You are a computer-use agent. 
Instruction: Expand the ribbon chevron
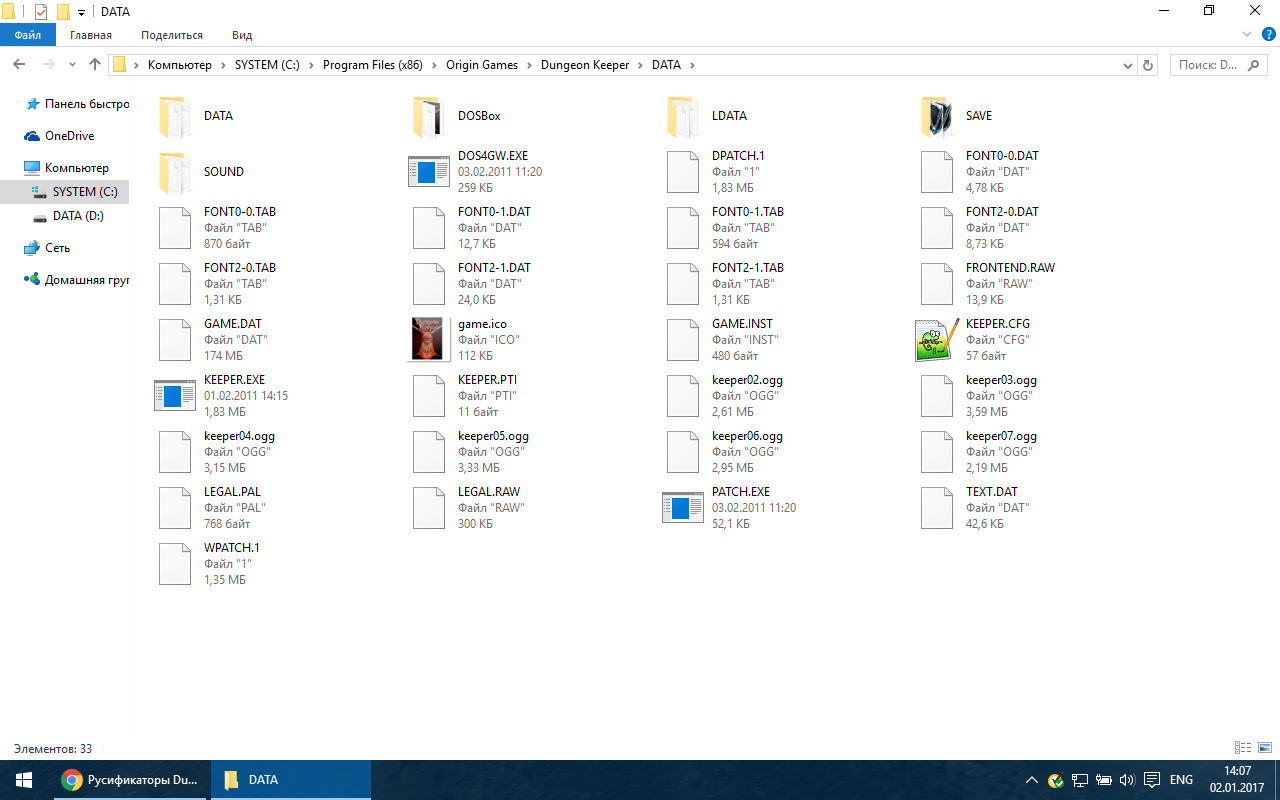click(1247, 34)
